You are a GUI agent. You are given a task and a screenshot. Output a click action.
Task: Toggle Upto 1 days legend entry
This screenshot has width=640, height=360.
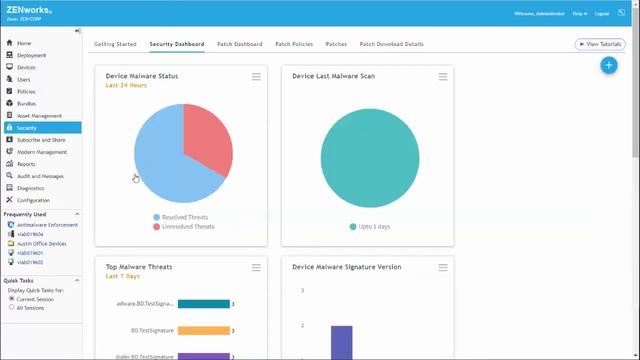(x=370, y=227)
